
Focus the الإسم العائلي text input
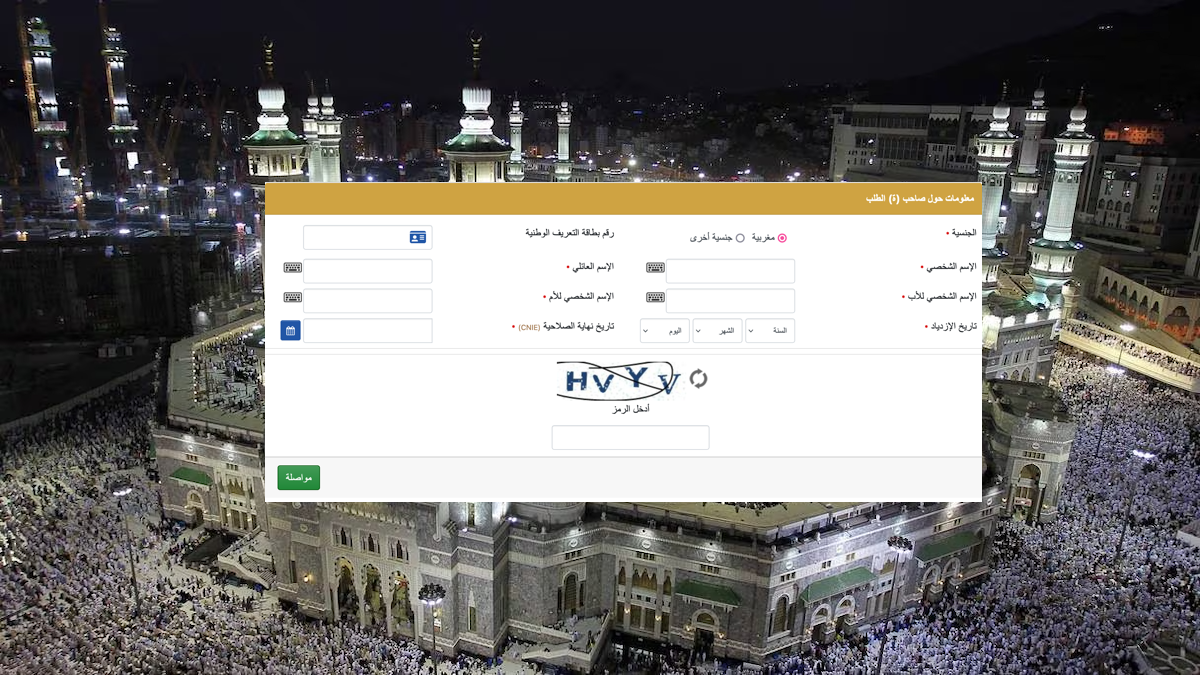click(x=368, y=271)
